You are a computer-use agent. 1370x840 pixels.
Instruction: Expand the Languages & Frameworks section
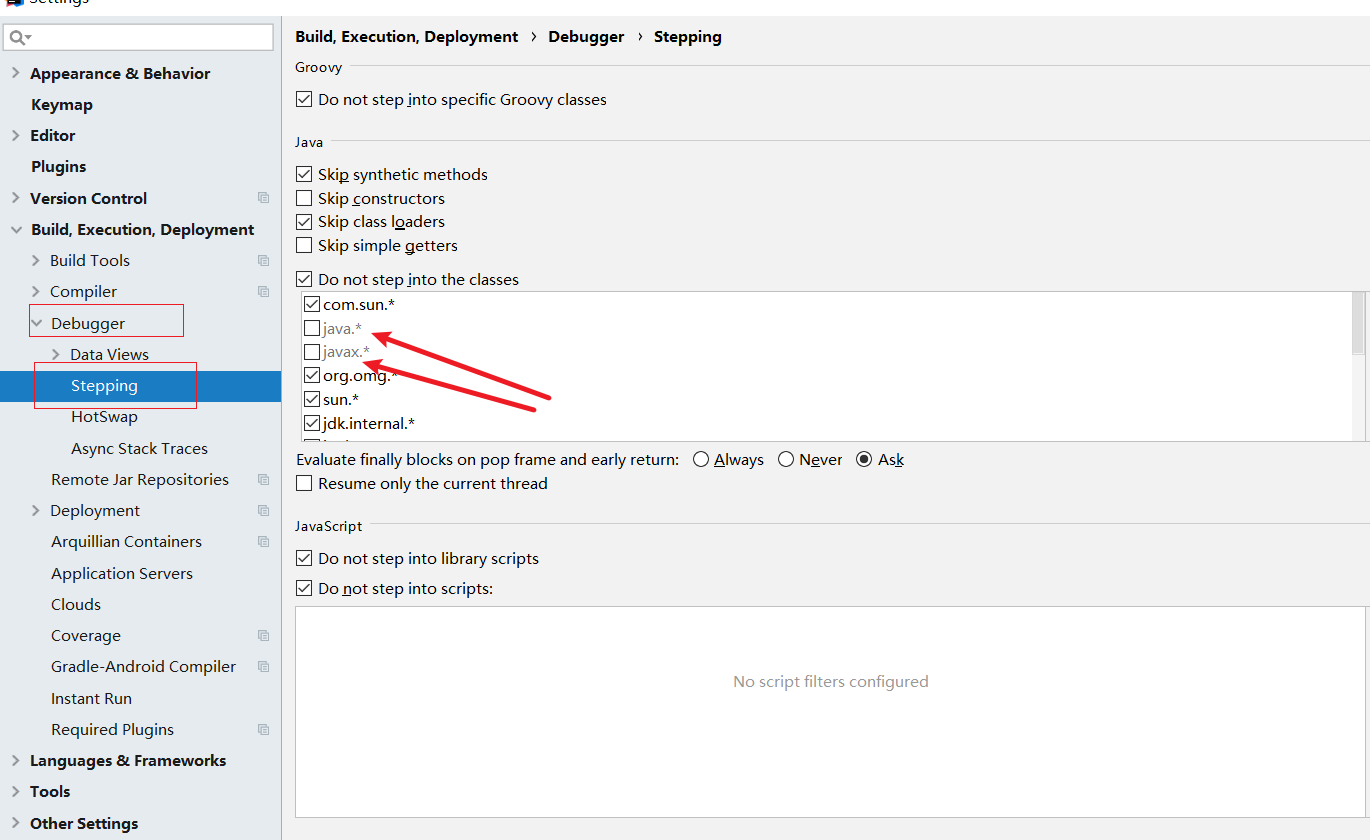point(15,761)
